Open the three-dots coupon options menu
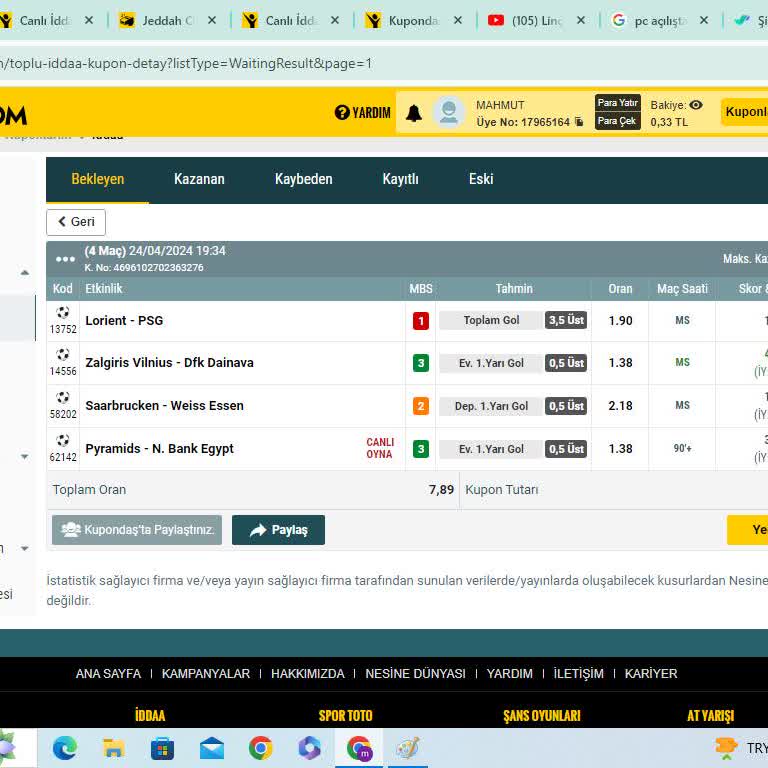 65,259
